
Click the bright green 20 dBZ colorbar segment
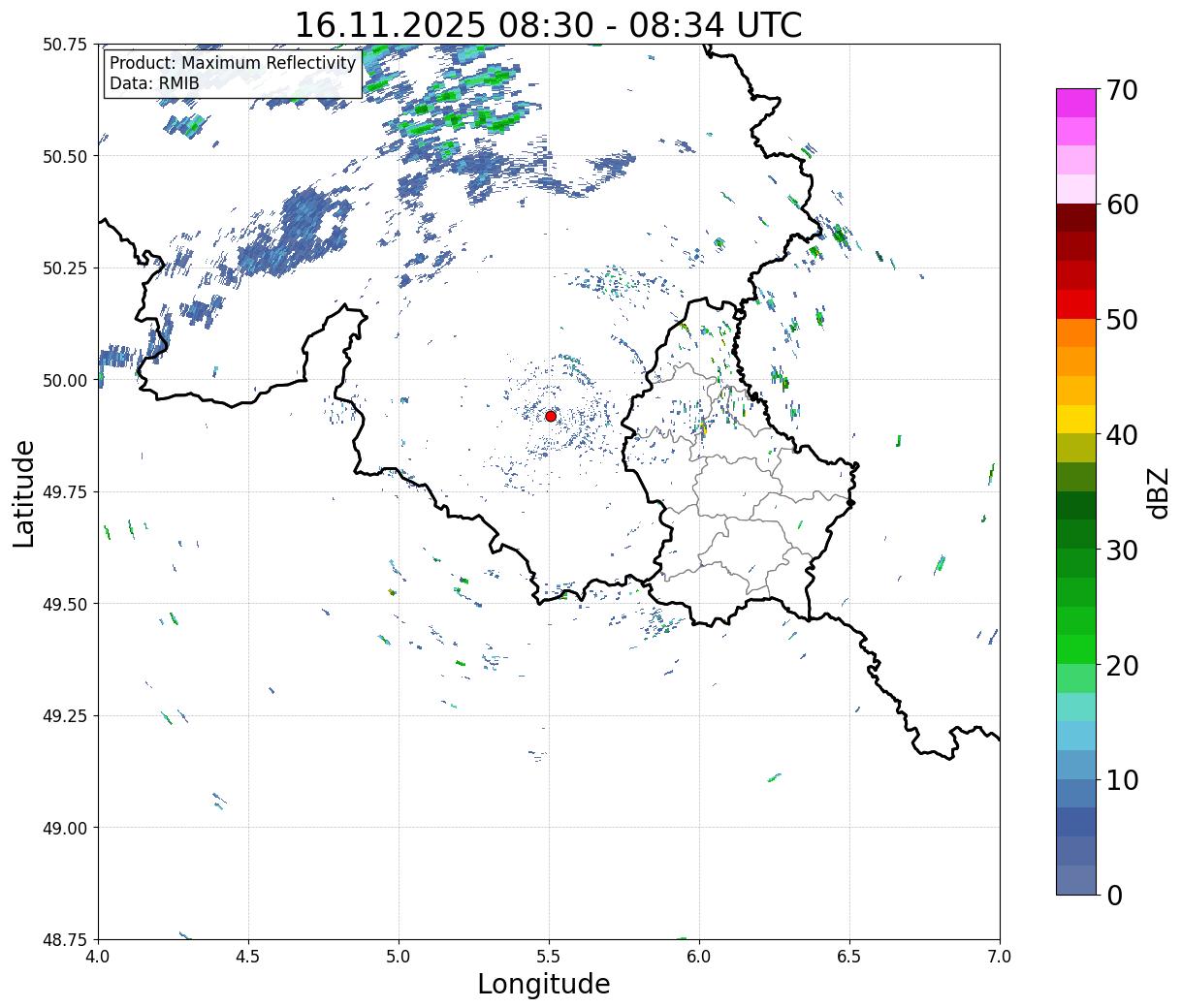click(1076, 649)
